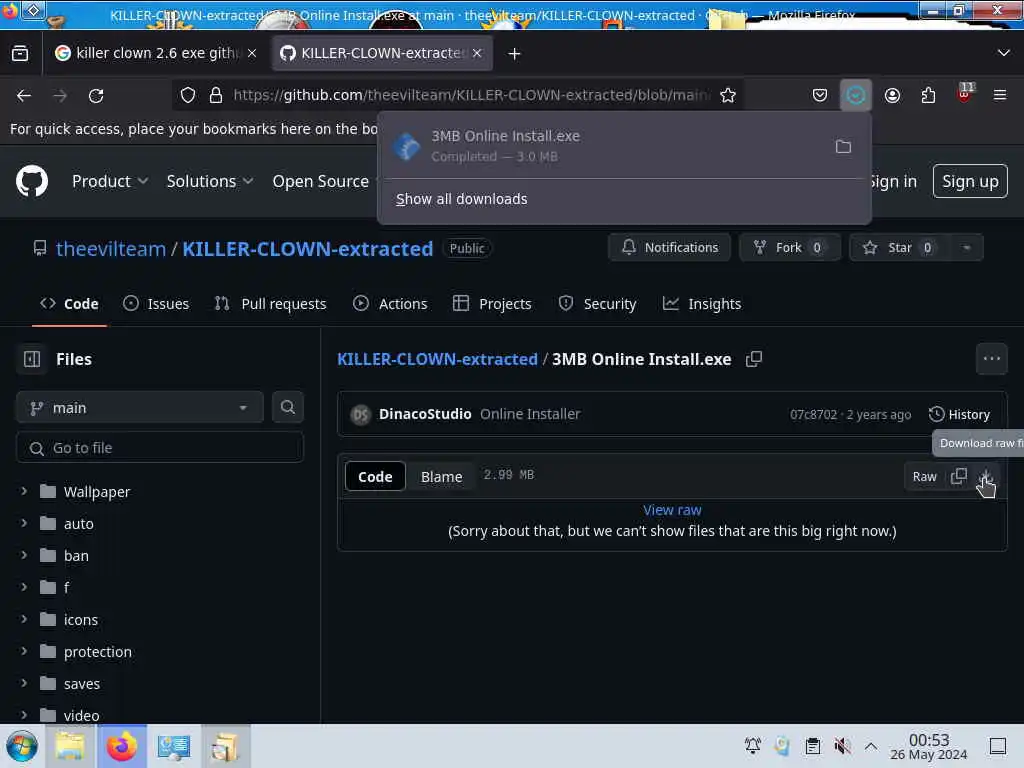1024x768 pixels.
Task: Switch to the killer clown 2.6 Google tab
Action: [x=157, y=53]
